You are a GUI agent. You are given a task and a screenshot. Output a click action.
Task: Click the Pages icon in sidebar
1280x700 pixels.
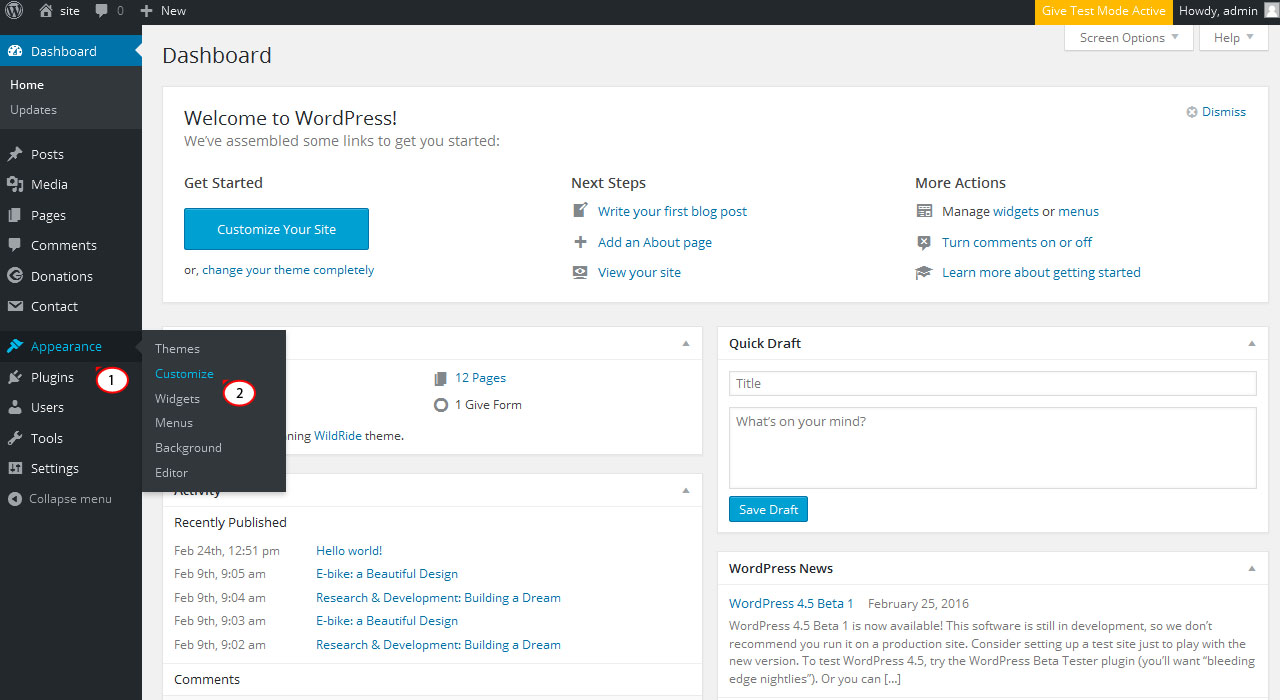pos(15,215)
